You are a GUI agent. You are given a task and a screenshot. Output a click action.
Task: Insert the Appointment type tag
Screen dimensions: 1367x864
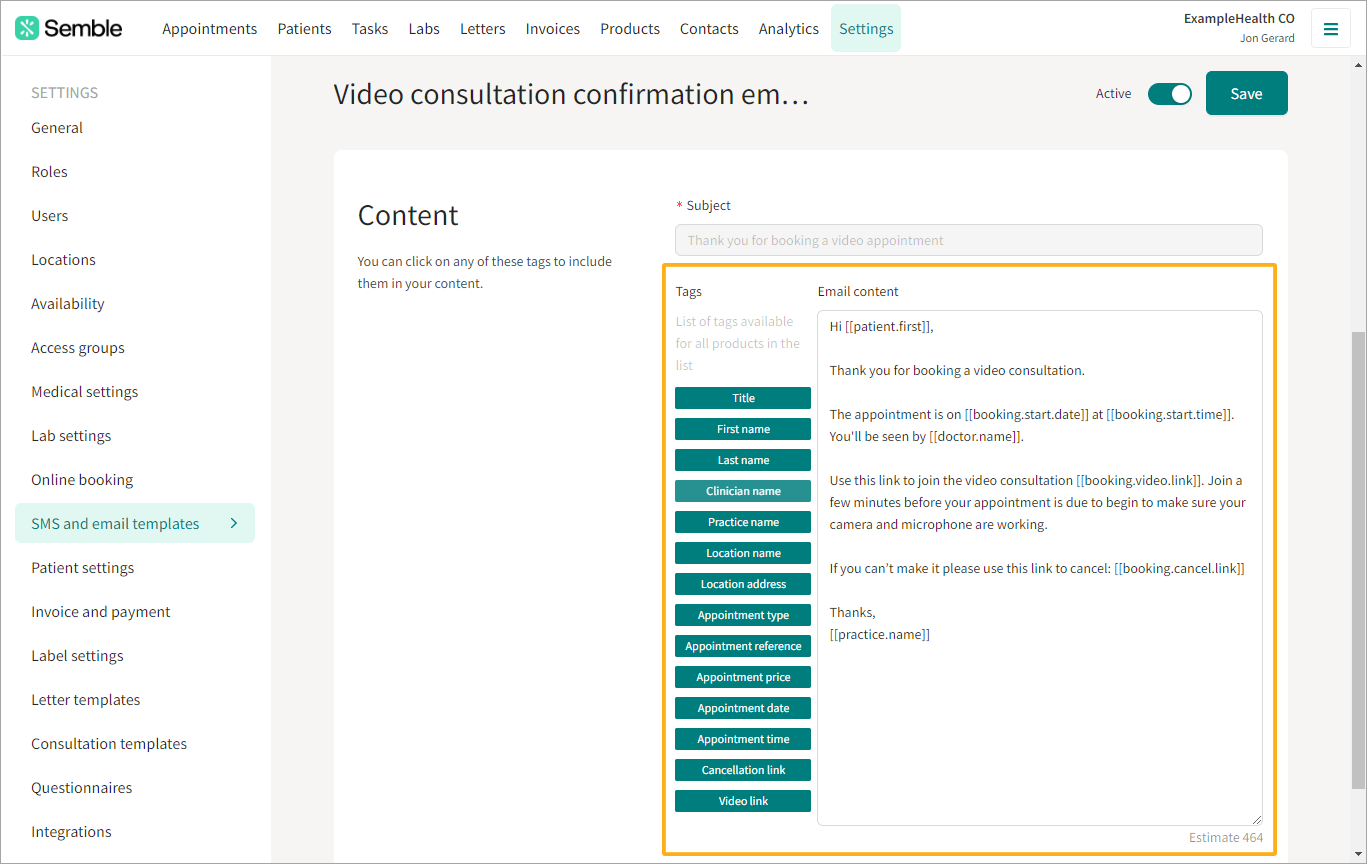pyautogui.click(x=743, y=615)
